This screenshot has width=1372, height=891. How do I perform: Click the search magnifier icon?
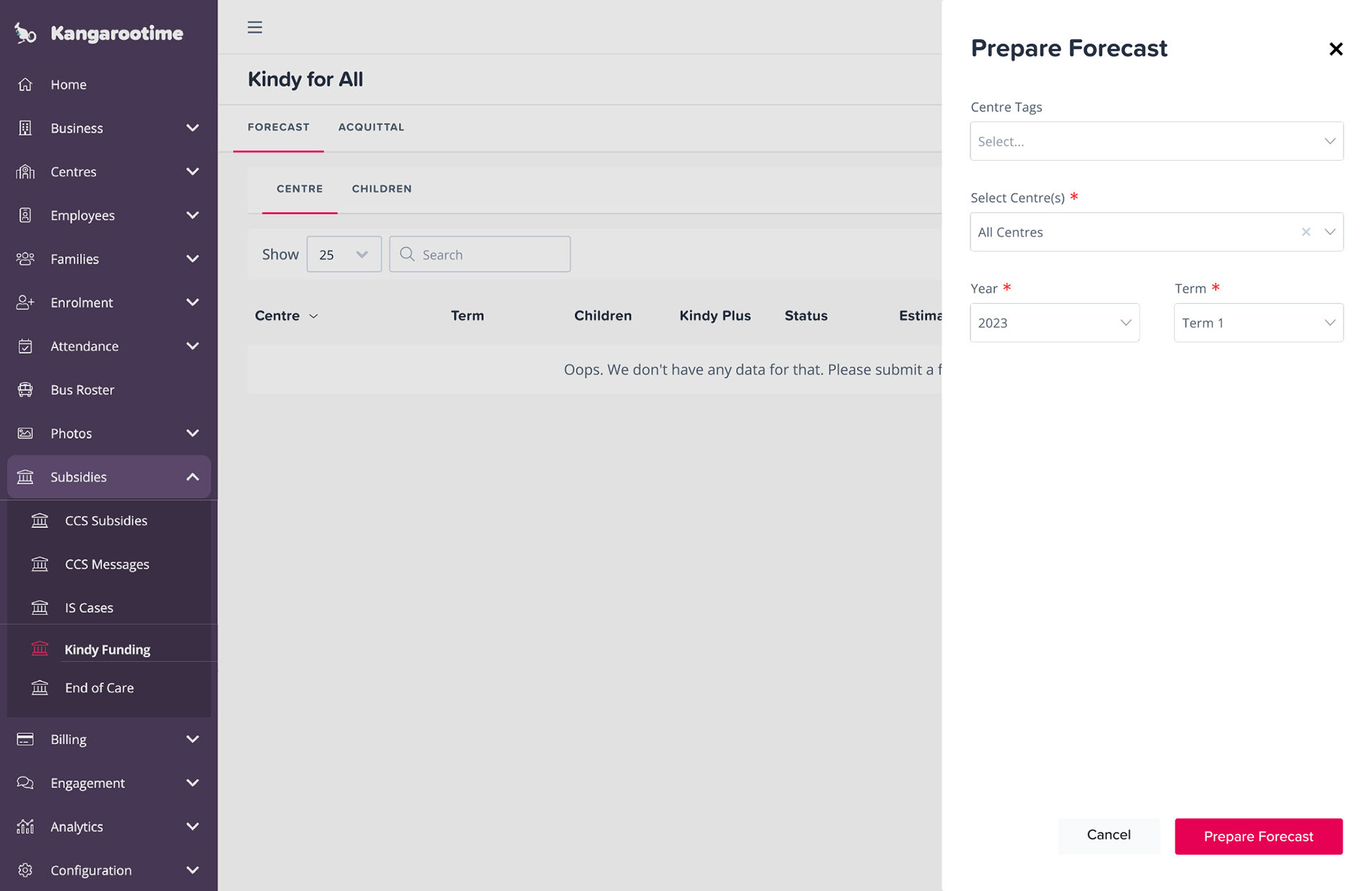pos(407,254)
